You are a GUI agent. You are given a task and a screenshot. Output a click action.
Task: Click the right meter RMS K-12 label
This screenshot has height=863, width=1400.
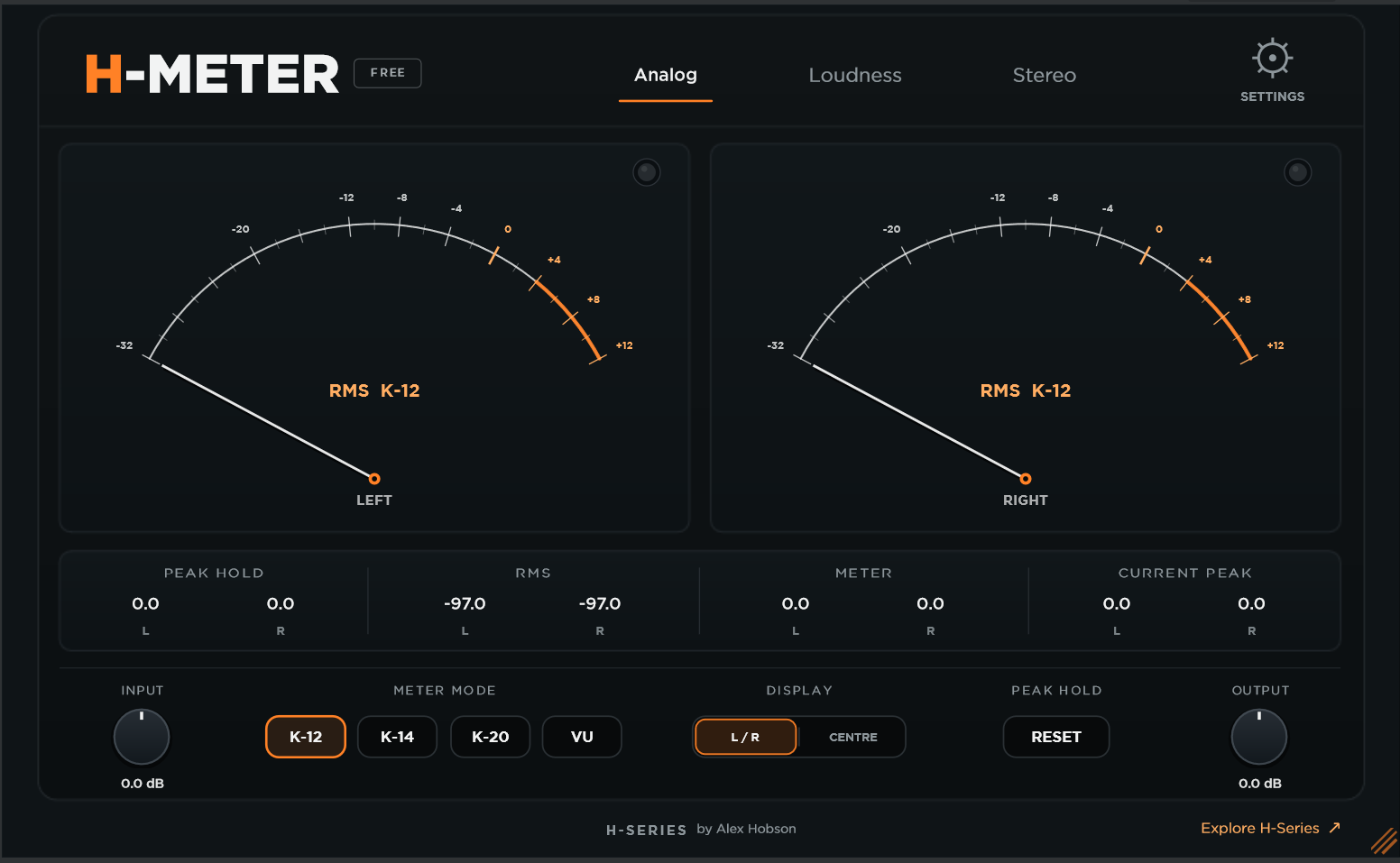pos(1026,390)
